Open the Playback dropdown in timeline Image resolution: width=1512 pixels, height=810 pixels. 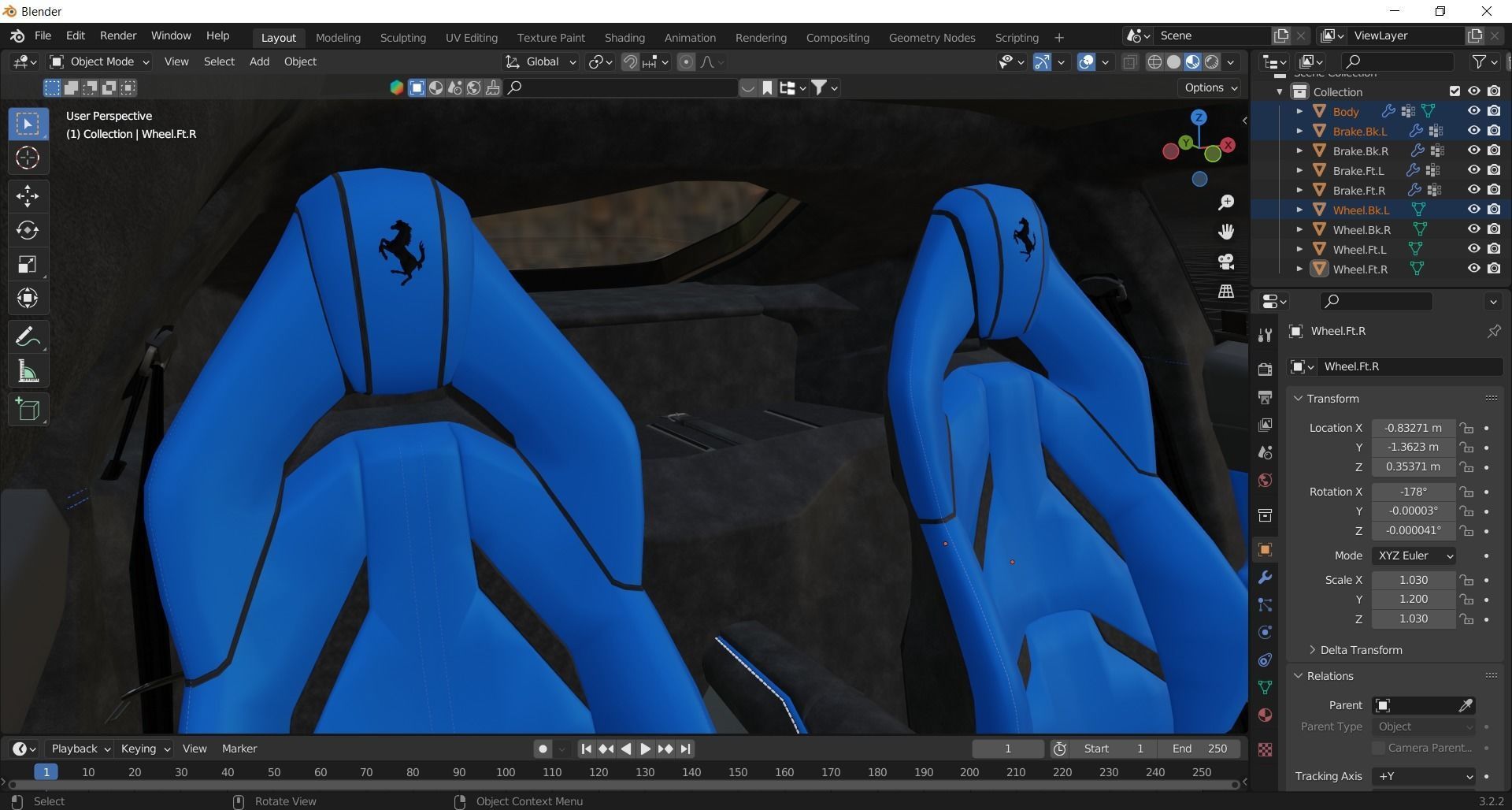(x=80, y=749)
